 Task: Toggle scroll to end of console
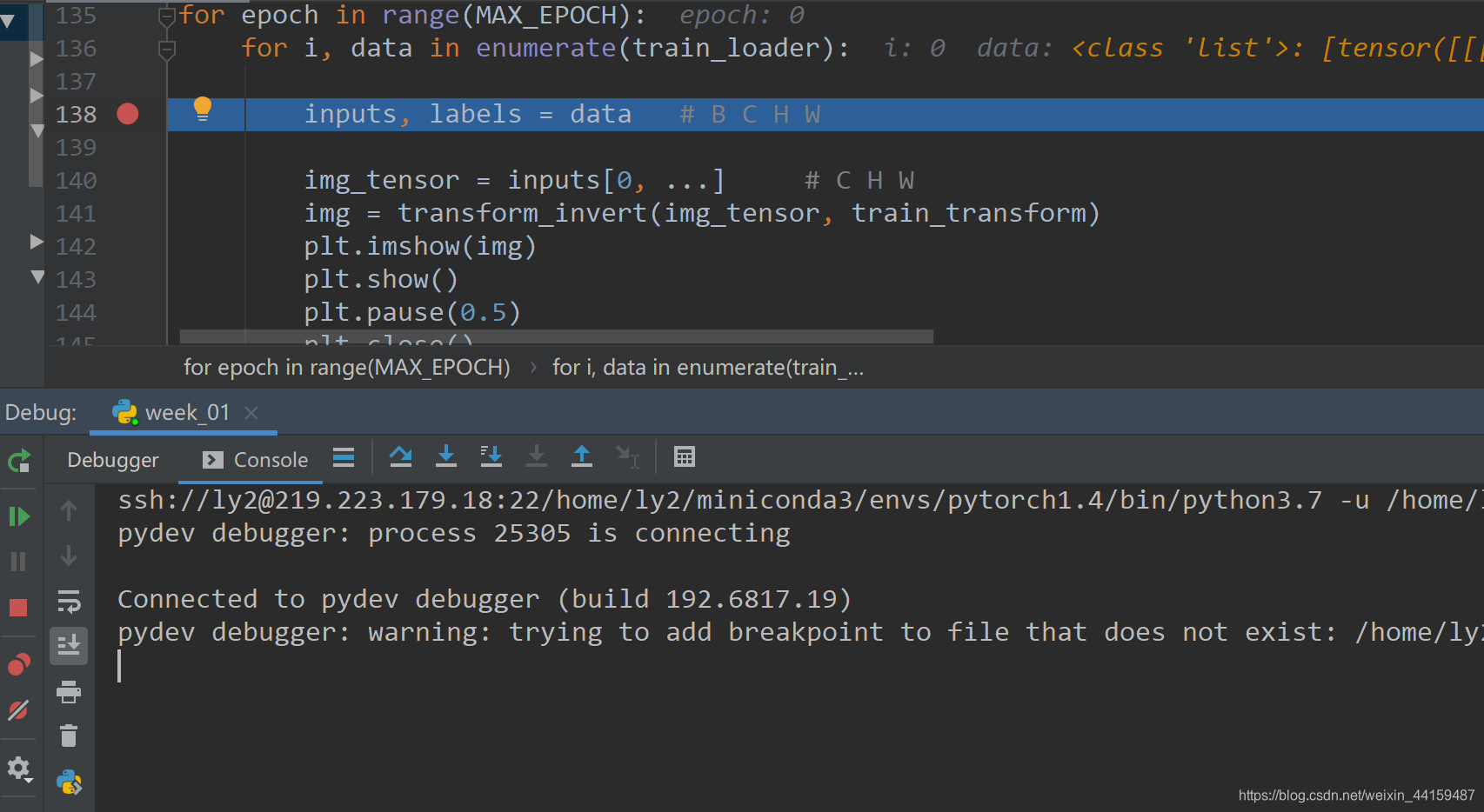[x=69, y=646]
